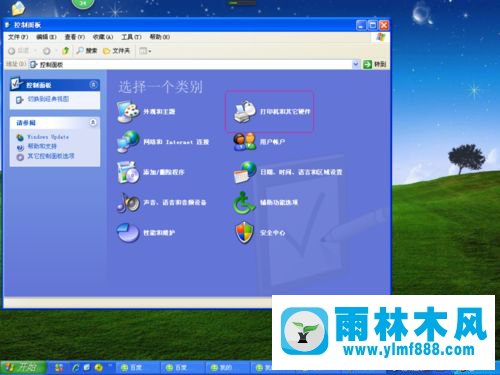Screen dimensions: 500x375
Task: Open the File (文件) menu
Action: (x=18, y=37)
